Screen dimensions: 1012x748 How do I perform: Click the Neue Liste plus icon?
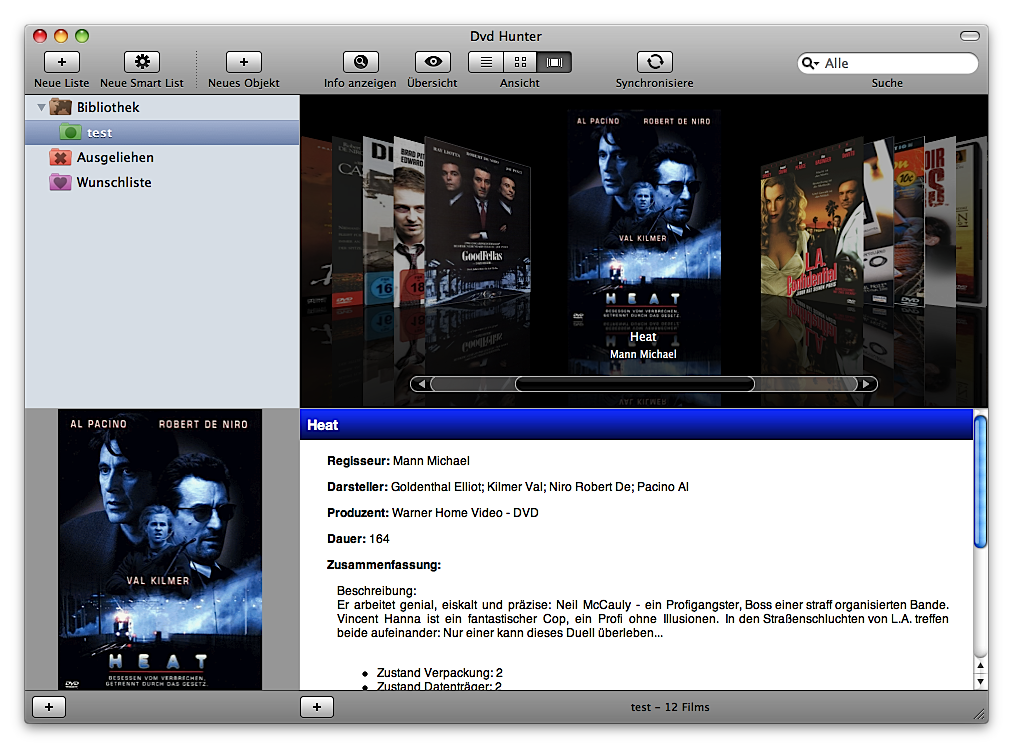tap(62, 62)
